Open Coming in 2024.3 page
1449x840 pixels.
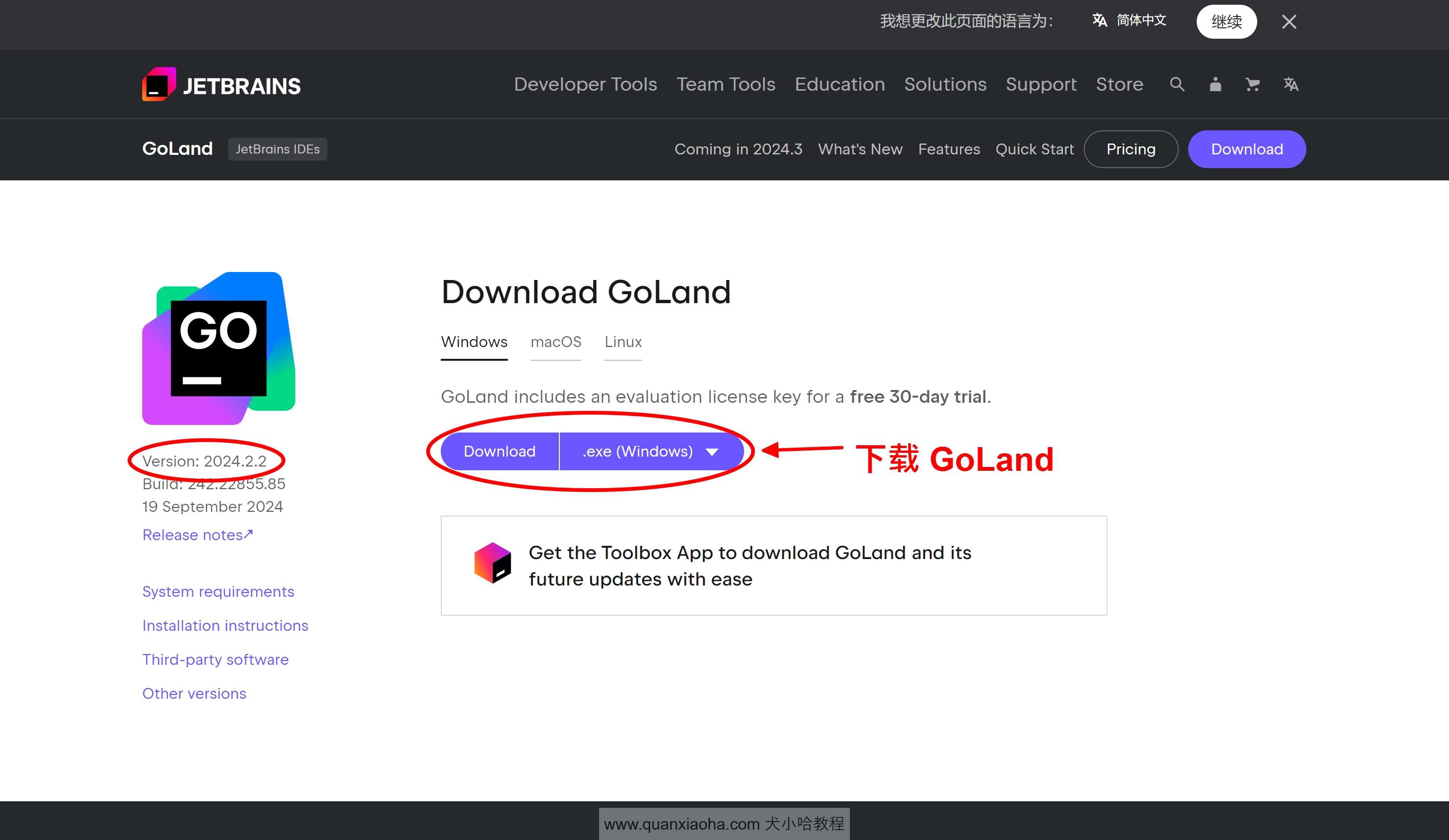pos(737,149)
